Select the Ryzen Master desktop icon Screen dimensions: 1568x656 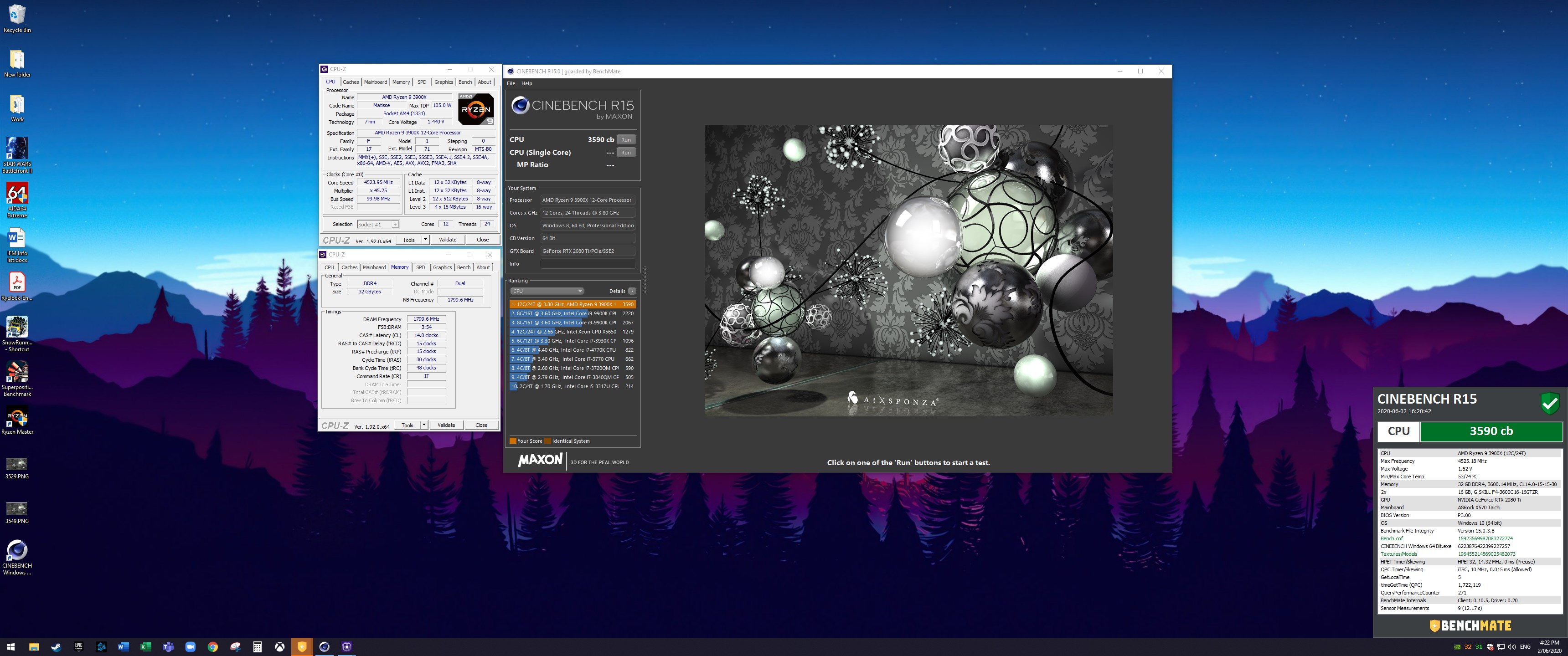[17, 421]
